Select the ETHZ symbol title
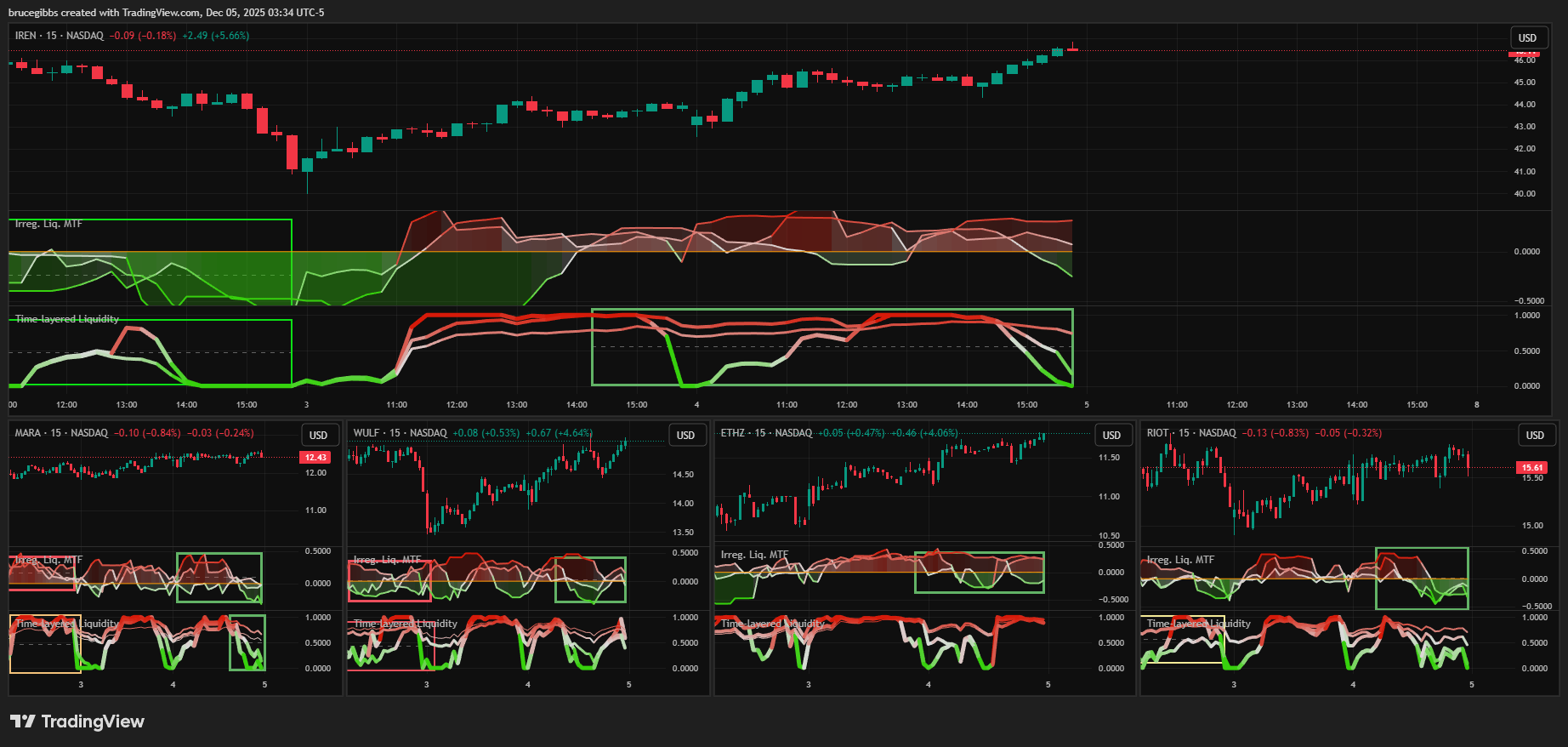Screen dimensions: 1568x747 [x=732, y=433]
